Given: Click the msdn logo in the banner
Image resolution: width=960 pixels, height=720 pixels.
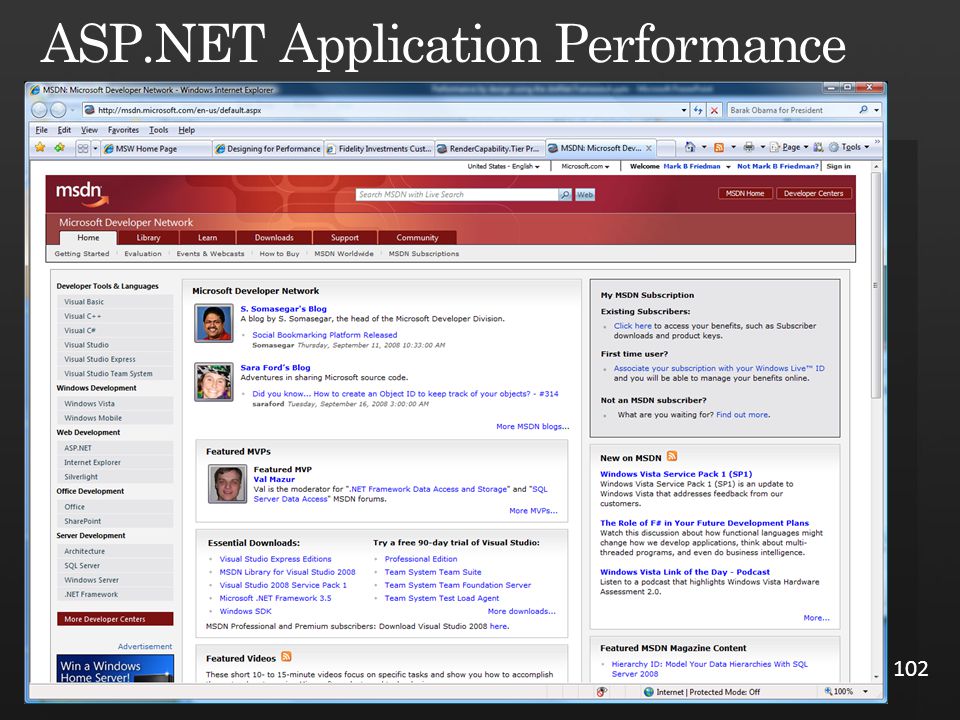Looking at the screenshot, I should (82, 193).
